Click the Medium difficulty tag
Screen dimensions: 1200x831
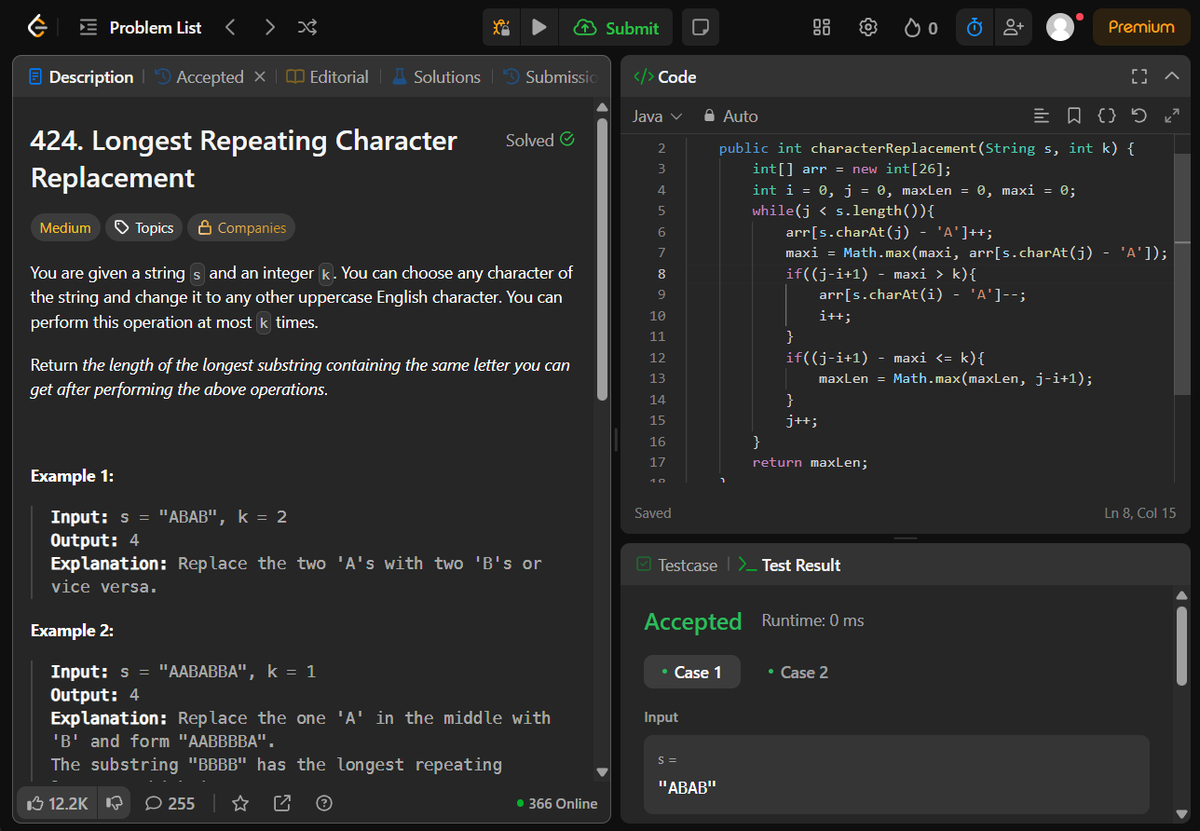pos(65,228)
